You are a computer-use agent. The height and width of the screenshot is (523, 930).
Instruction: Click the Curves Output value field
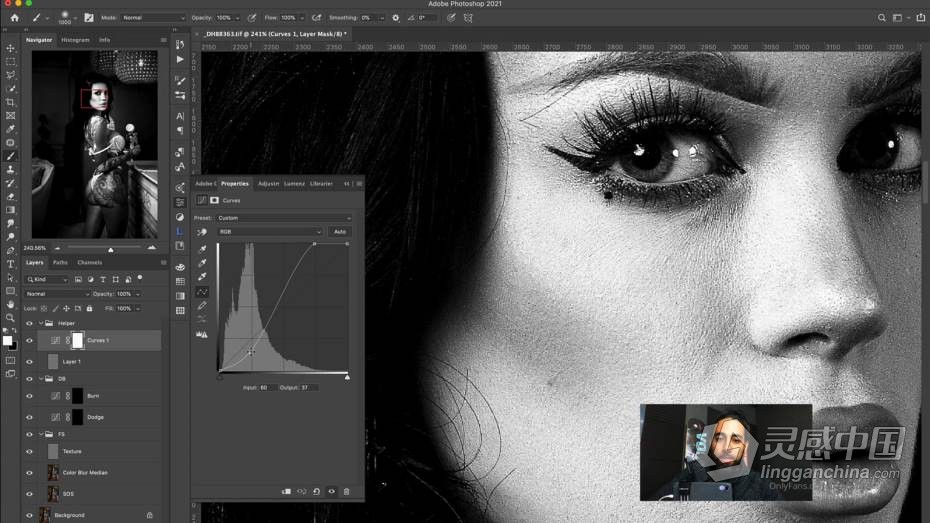click(309, 387)
